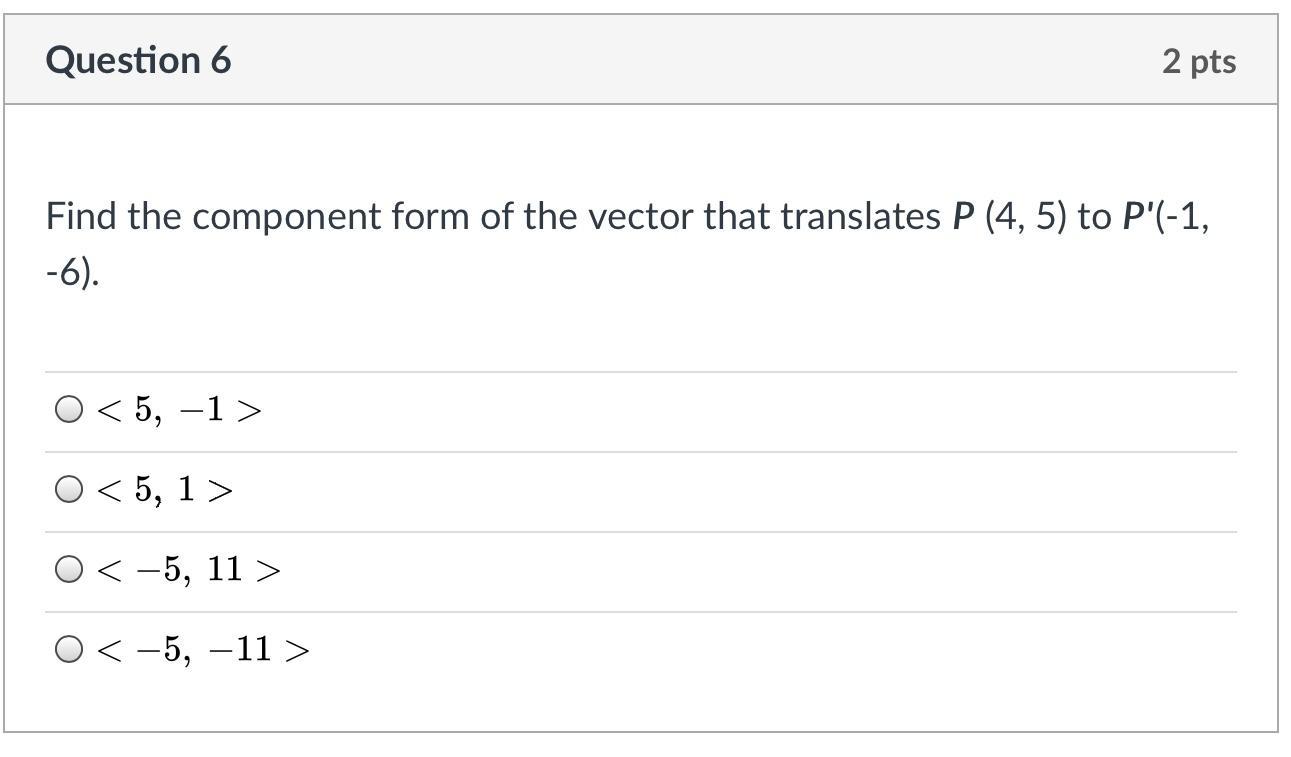Mark the < −5, −11 > radio button
The image size is (1291, 757).
(68, 650)
